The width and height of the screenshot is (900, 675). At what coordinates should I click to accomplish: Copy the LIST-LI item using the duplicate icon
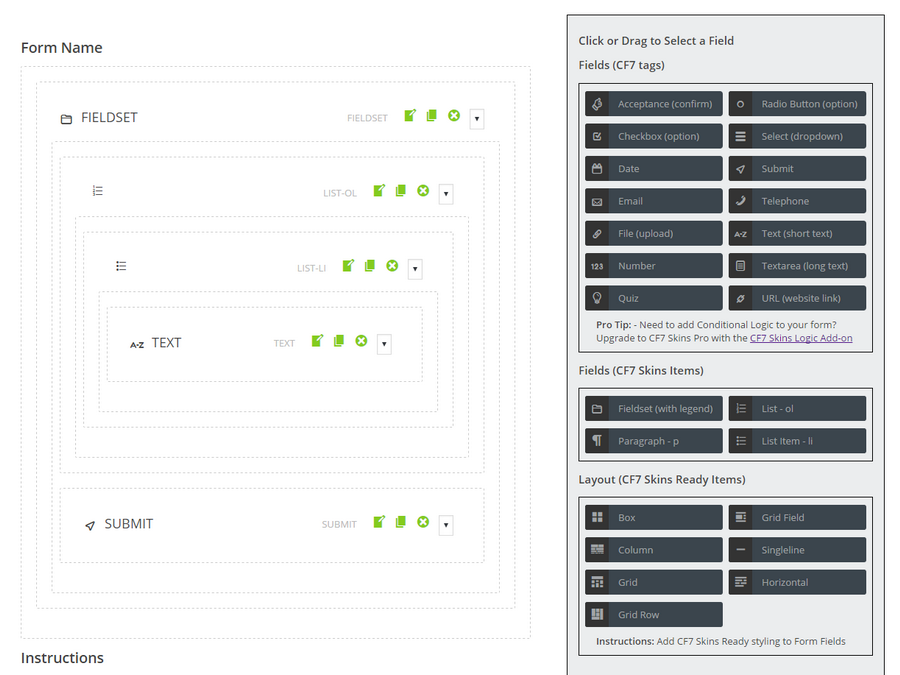pyautogui.click(x=370, y=266)
